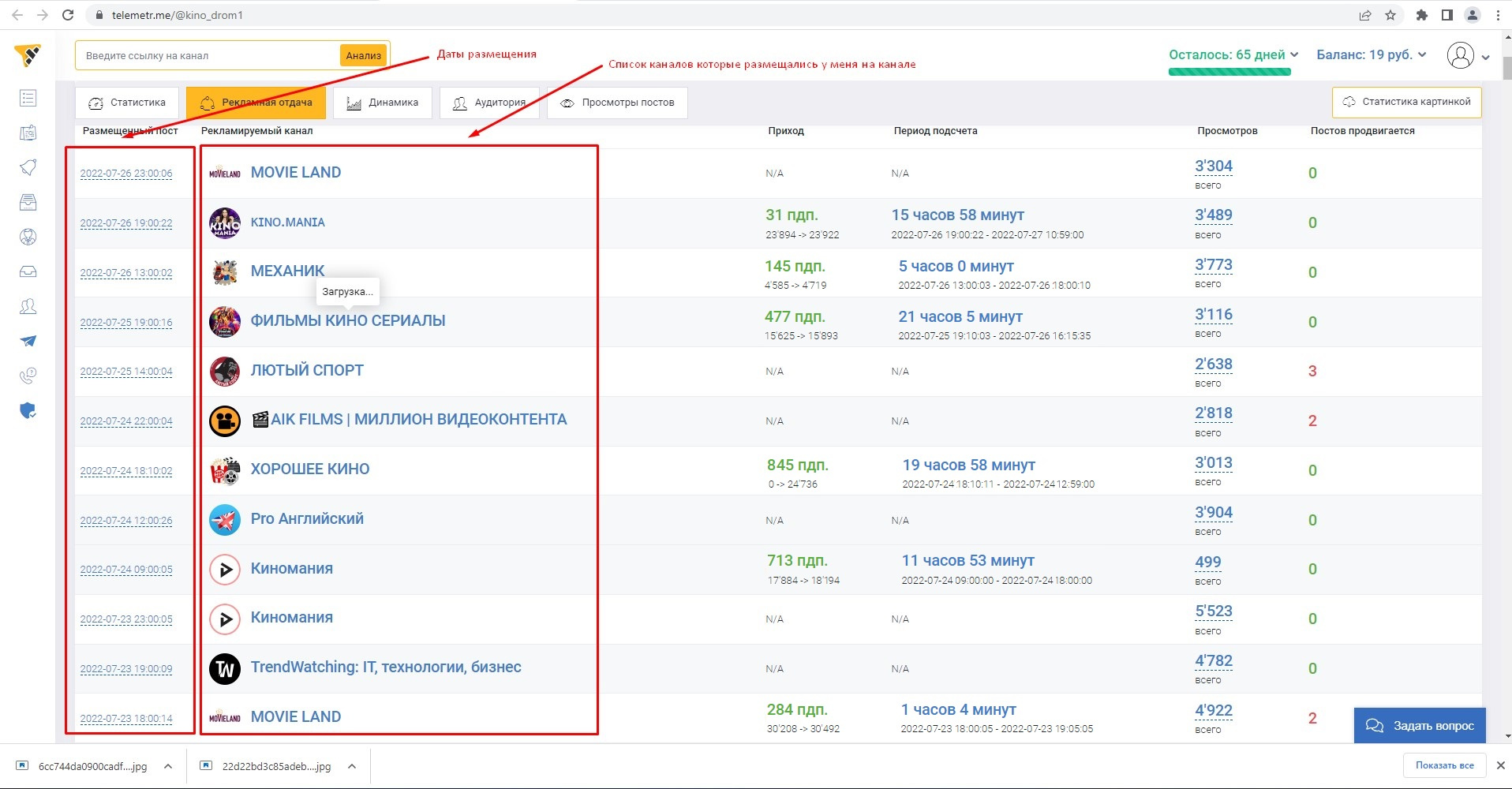
Task: Click the 499 views count
Action: [1207, 562]
